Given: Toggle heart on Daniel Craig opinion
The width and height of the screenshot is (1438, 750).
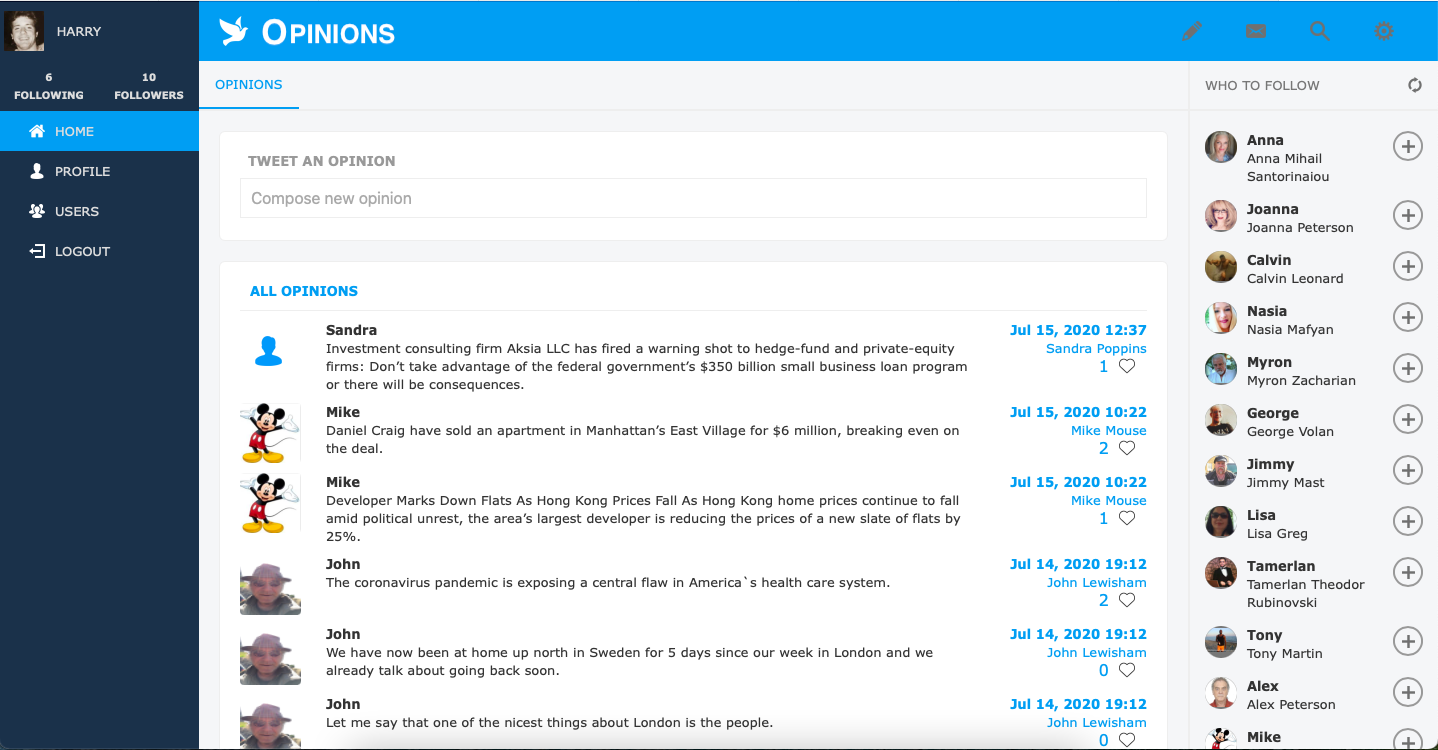Looking at the screenshot, I should [x=1127, y=448].
